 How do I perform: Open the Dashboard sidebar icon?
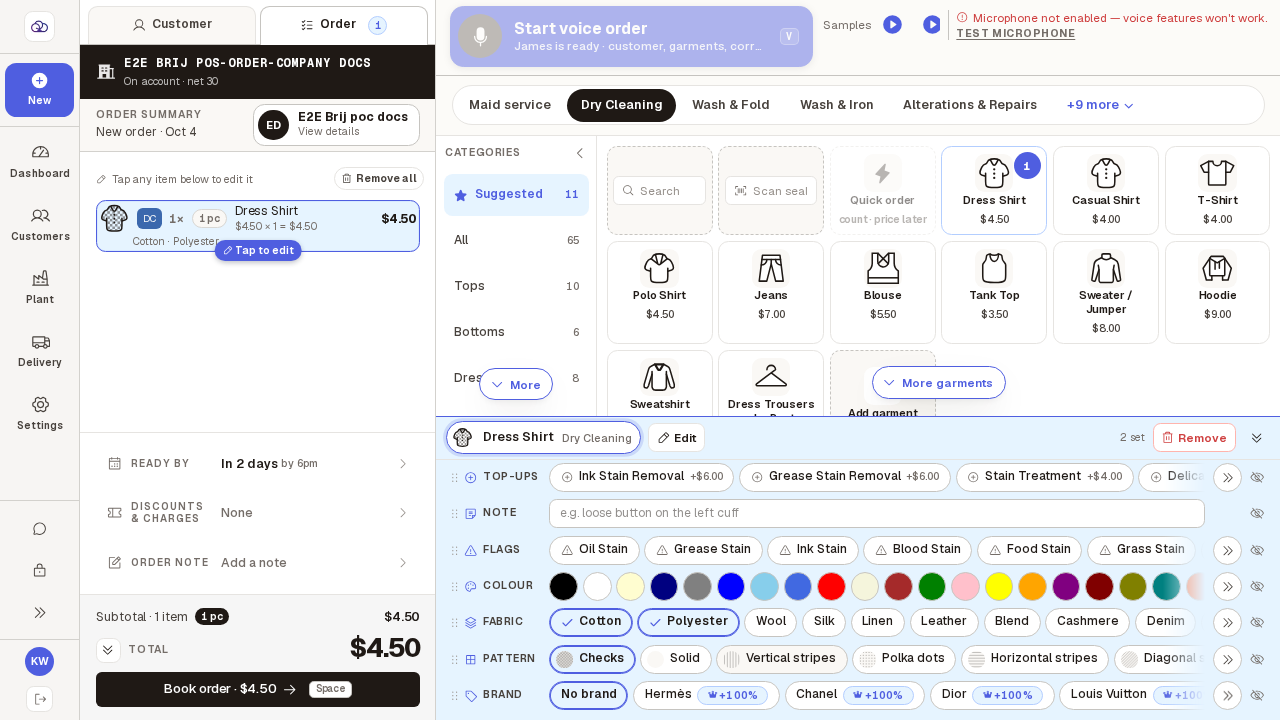[x=40, y=161]
